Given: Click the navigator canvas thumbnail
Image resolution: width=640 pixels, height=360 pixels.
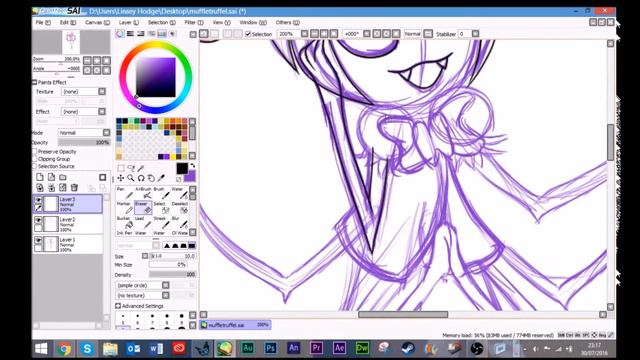Looking at the screenshot, I should point(71,42).
